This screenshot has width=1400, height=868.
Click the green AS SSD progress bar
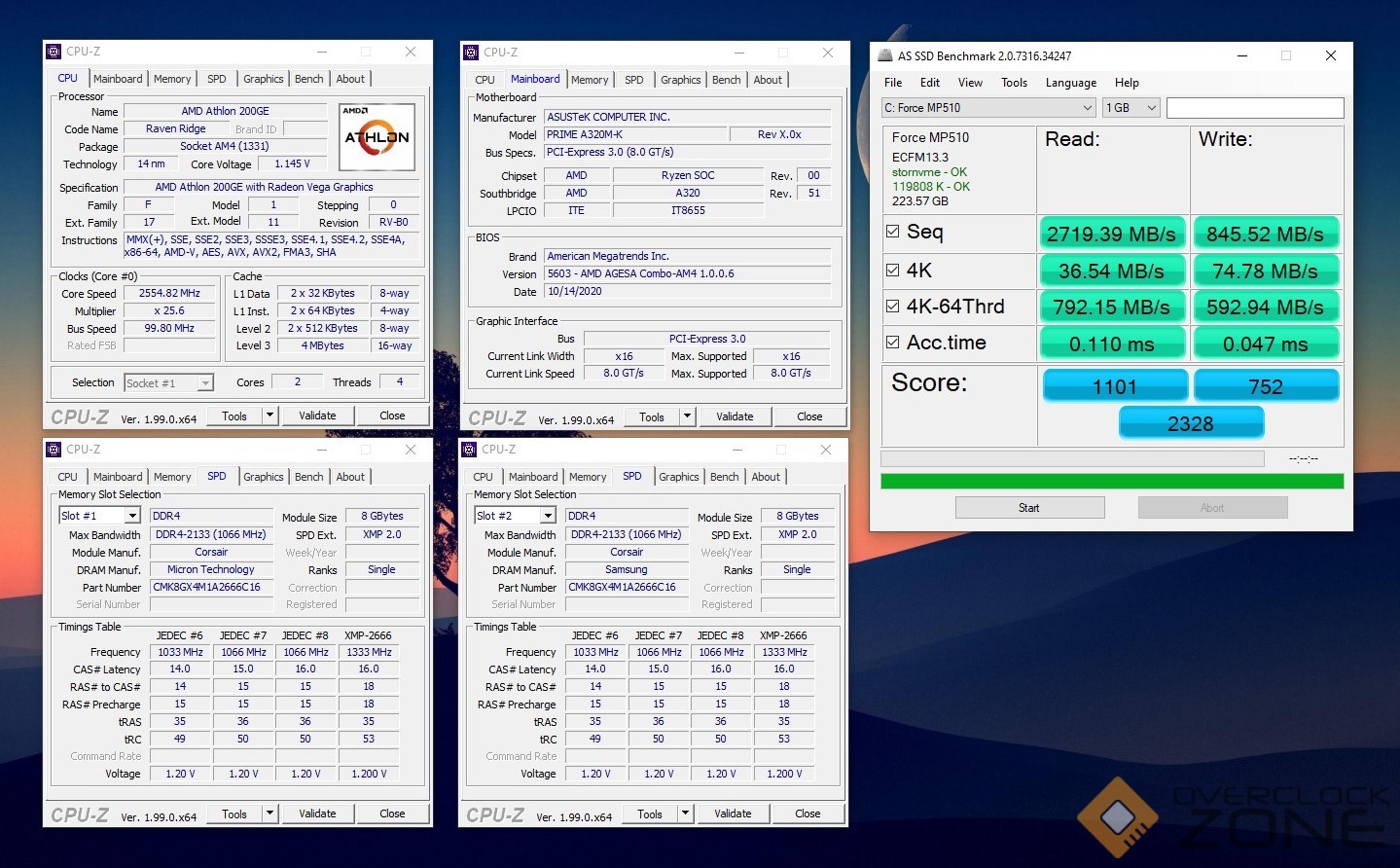coord(1112,481)
